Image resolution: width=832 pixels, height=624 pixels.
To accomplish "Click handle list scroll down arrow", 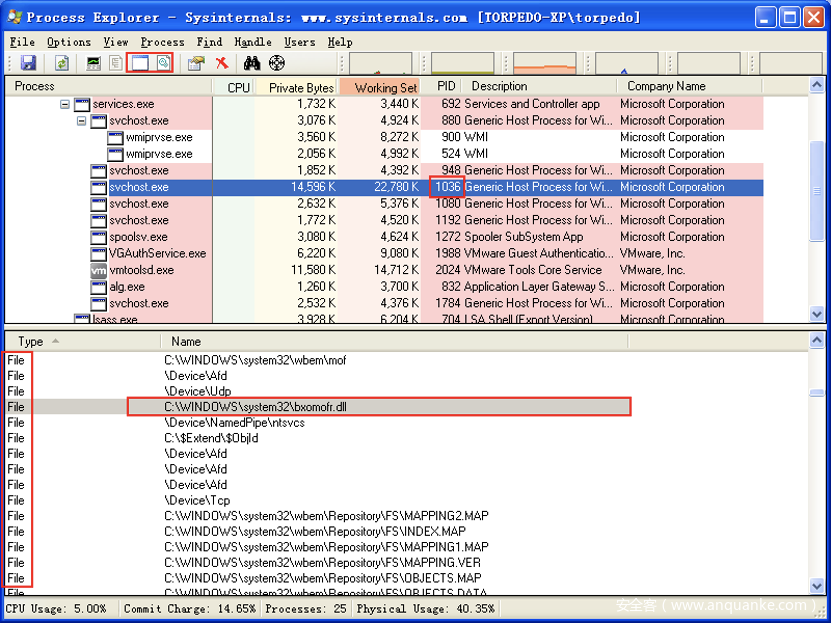I will (x=817, y=585).
